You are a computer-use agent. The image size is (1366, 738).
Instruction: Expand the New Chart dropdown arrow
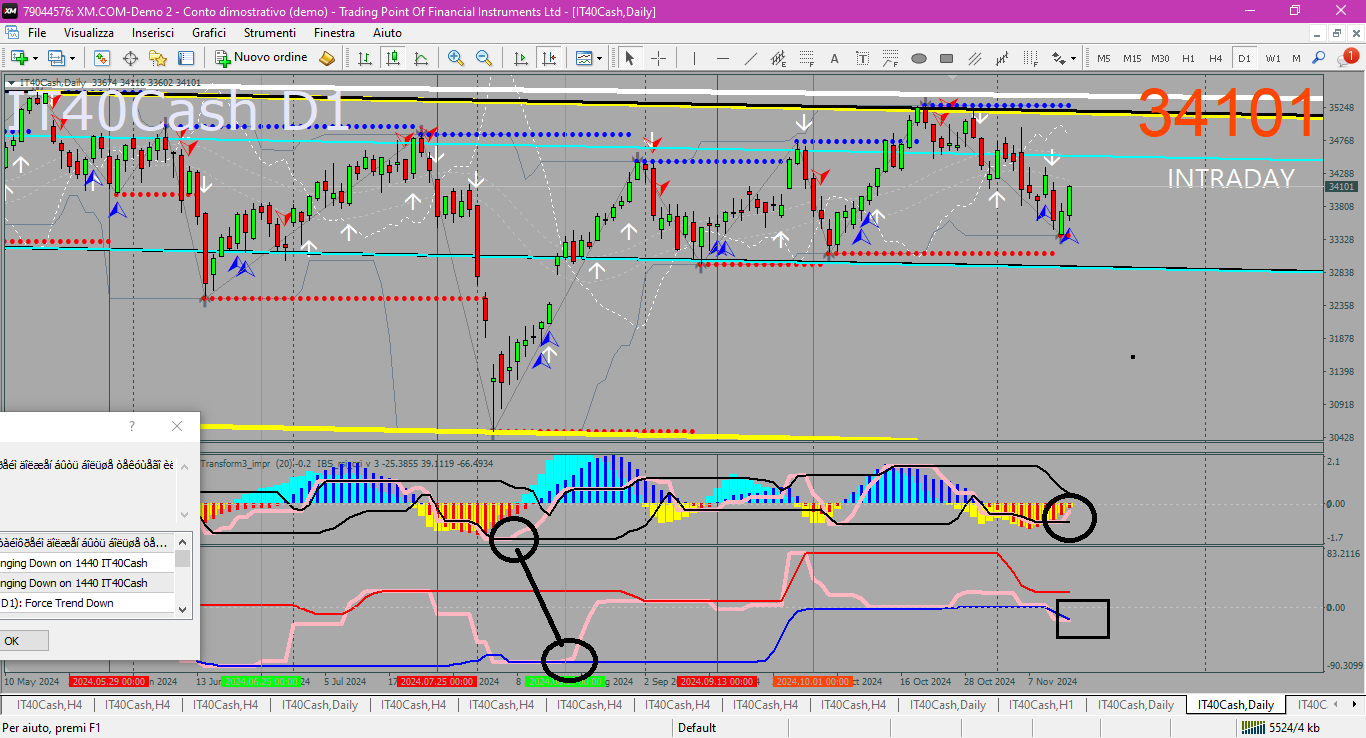pyautogui.click(x=35, y=58)
